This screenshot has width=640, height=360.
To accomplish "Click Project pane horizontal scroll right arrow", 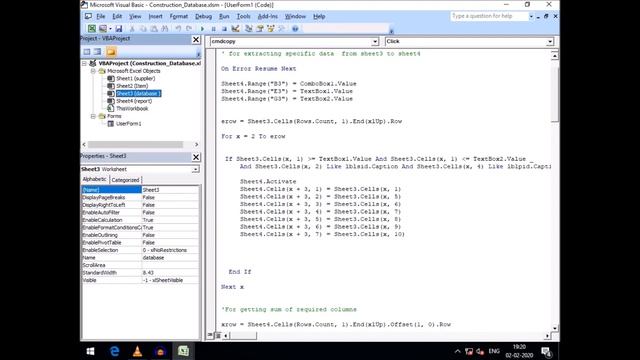I will point(196,144).
